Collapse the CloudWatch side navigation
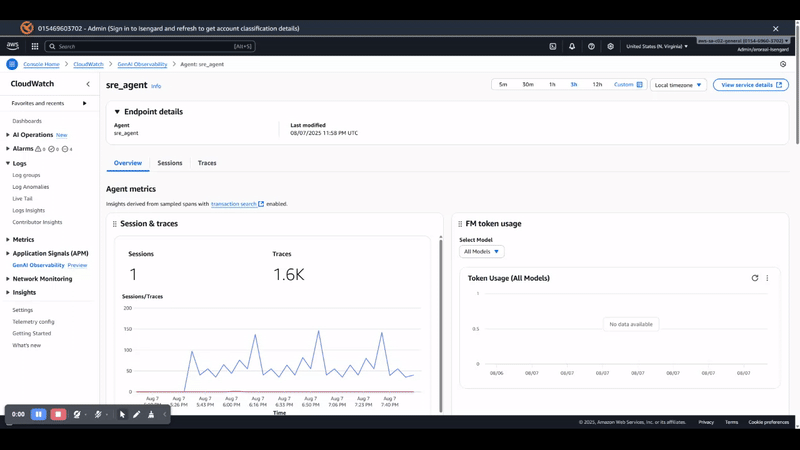The image size is (800, 450). (x=88, y=84)
